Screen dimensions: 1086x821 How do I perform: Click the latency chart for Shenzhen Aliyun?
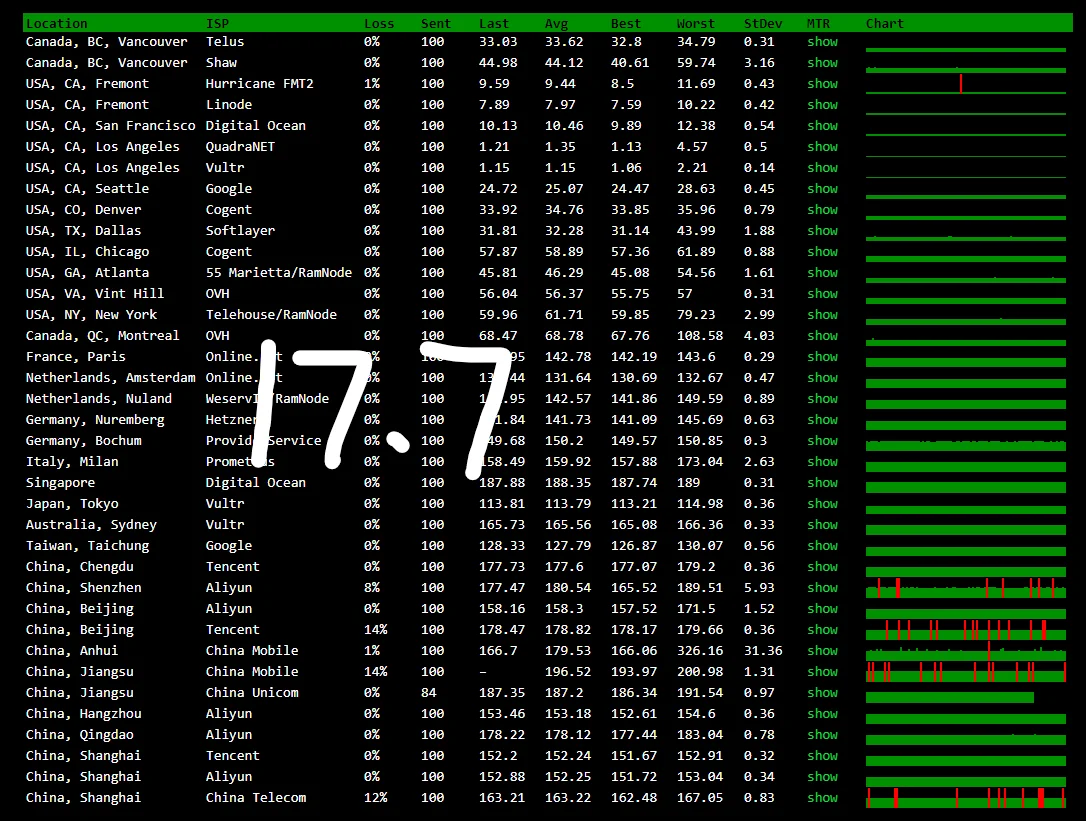[965, 588]
